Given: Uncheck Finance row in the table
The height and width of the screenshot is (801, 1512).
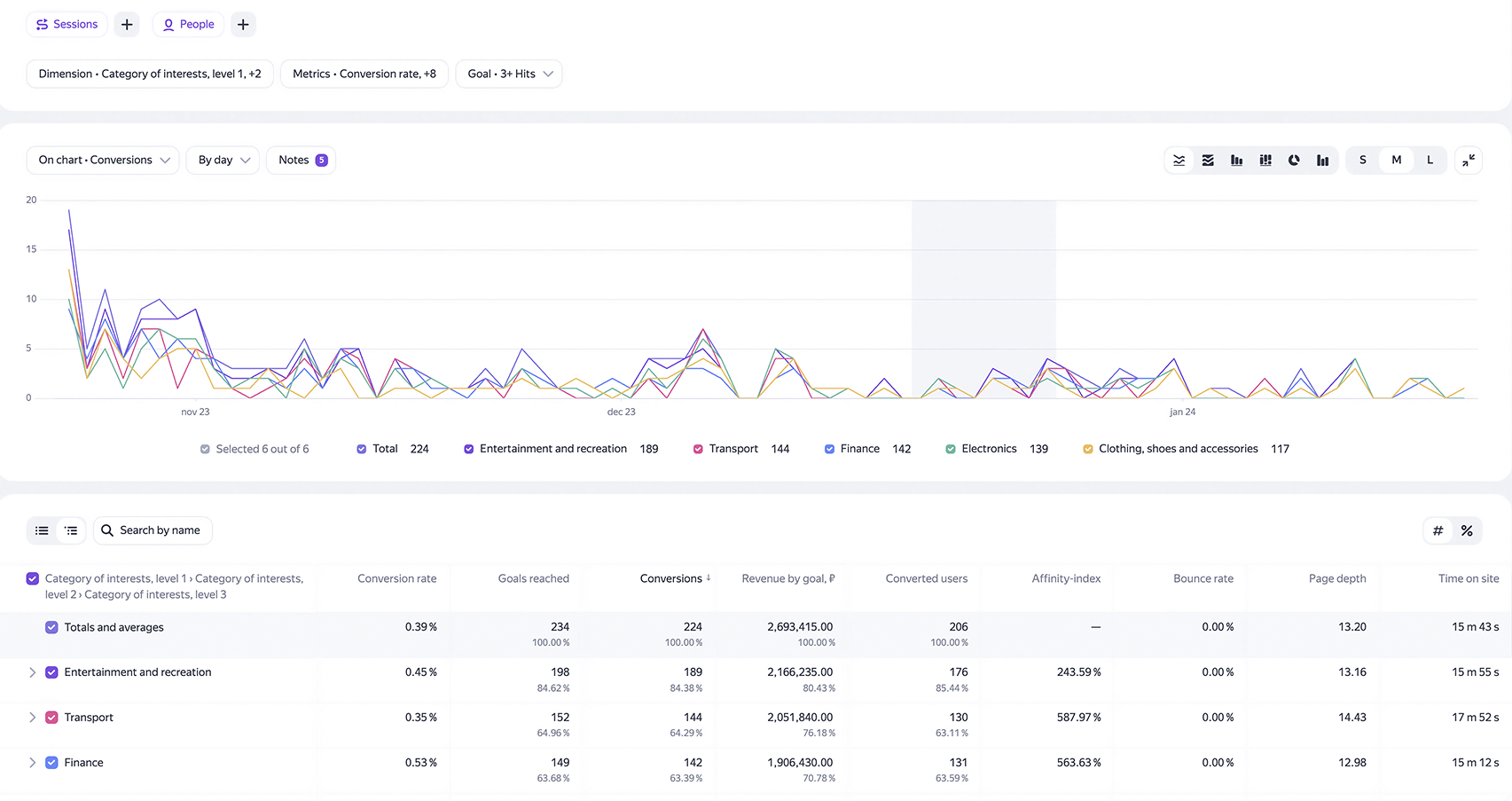Looking at the screenshot, I should [x=51, y=762].
